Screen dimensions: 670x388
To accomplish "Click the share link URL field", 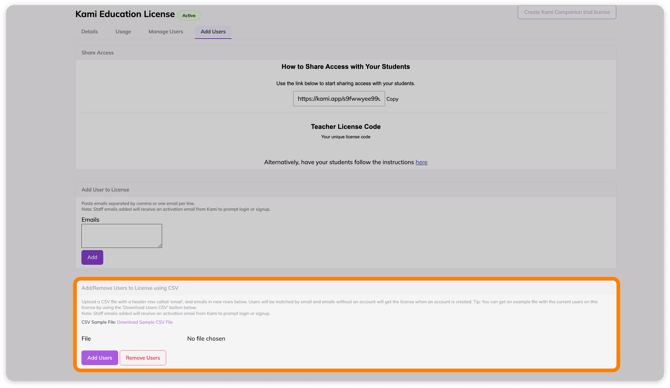I will (x=338, y=99).
